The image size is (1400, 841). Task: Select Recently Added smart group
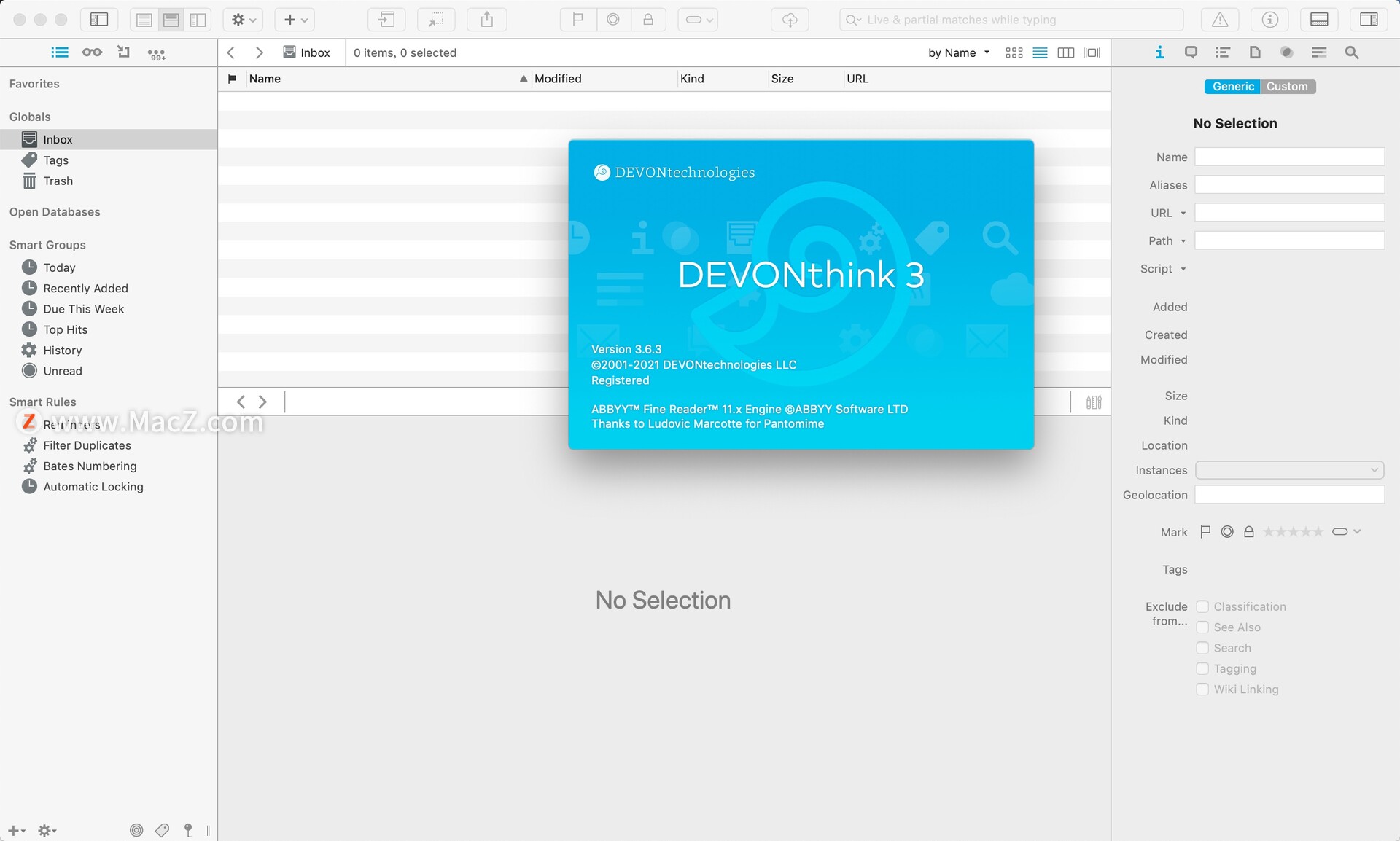[85, 289]
